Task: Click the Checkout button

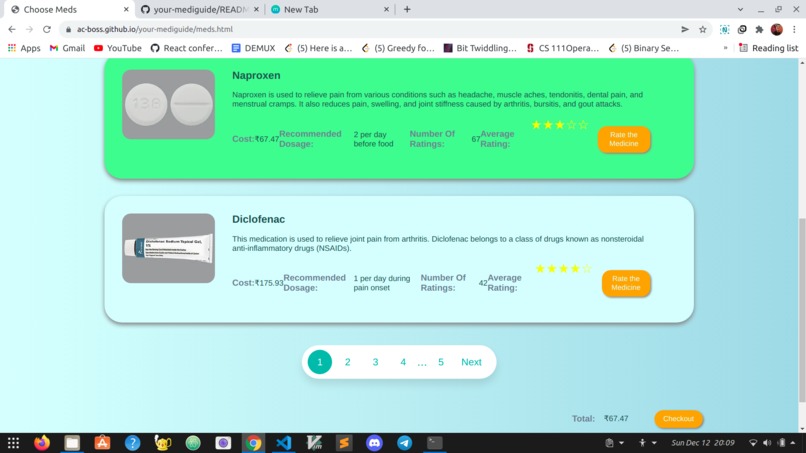Action: [x=678, y=419]
